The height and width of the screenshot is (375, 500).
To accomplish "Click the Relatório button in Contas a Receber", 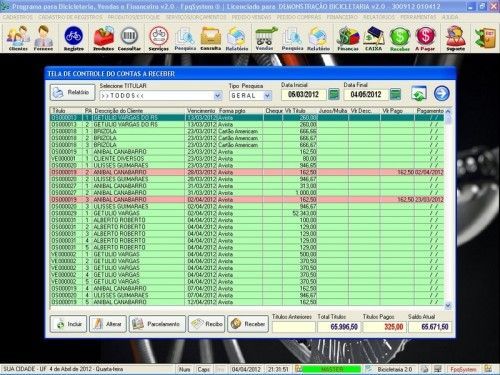I will [72, 92].
